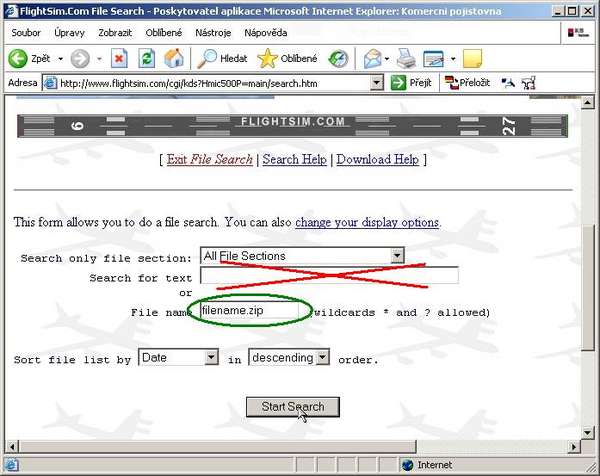Open Search Help link

pos(295,159)
